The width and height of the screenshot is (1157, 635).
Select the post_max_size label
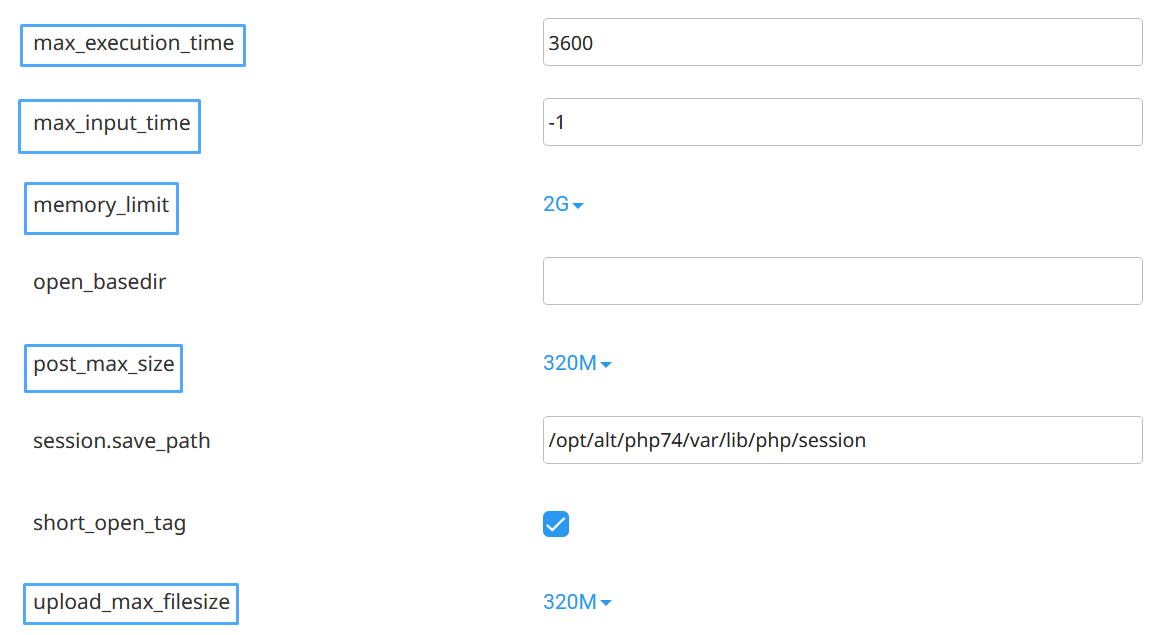pos(104,364)
